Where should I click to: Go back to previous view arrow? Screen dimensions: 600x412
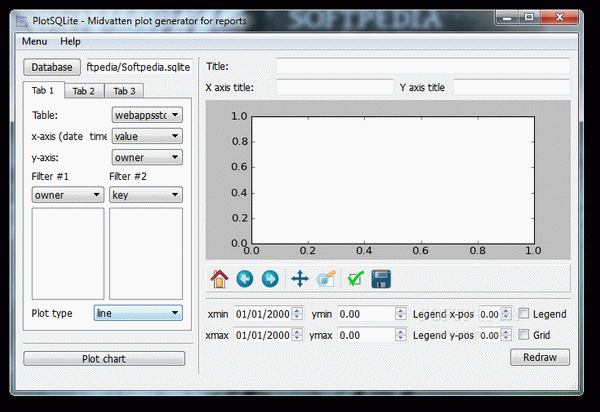[245, 279]
